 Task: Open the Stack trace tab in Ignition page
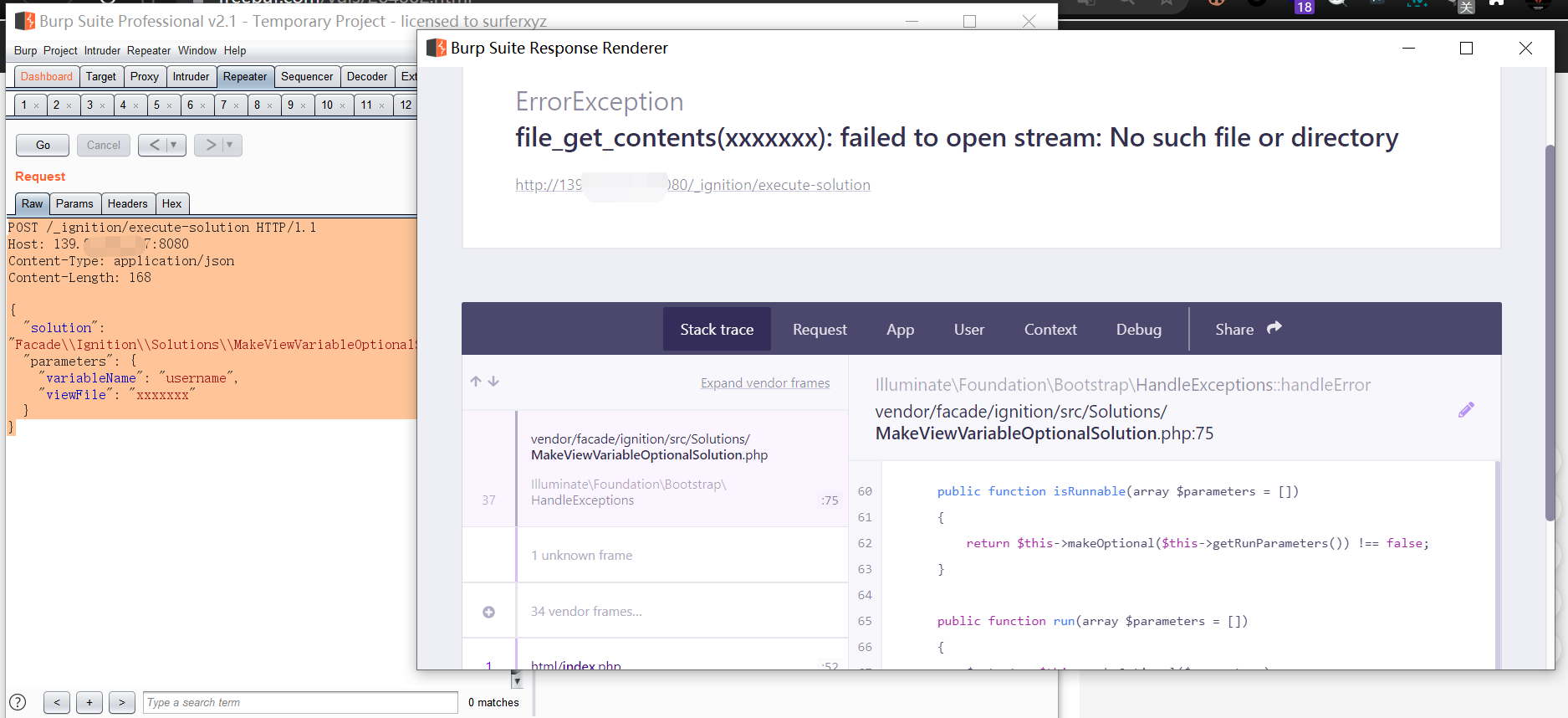tap(717, 329)
